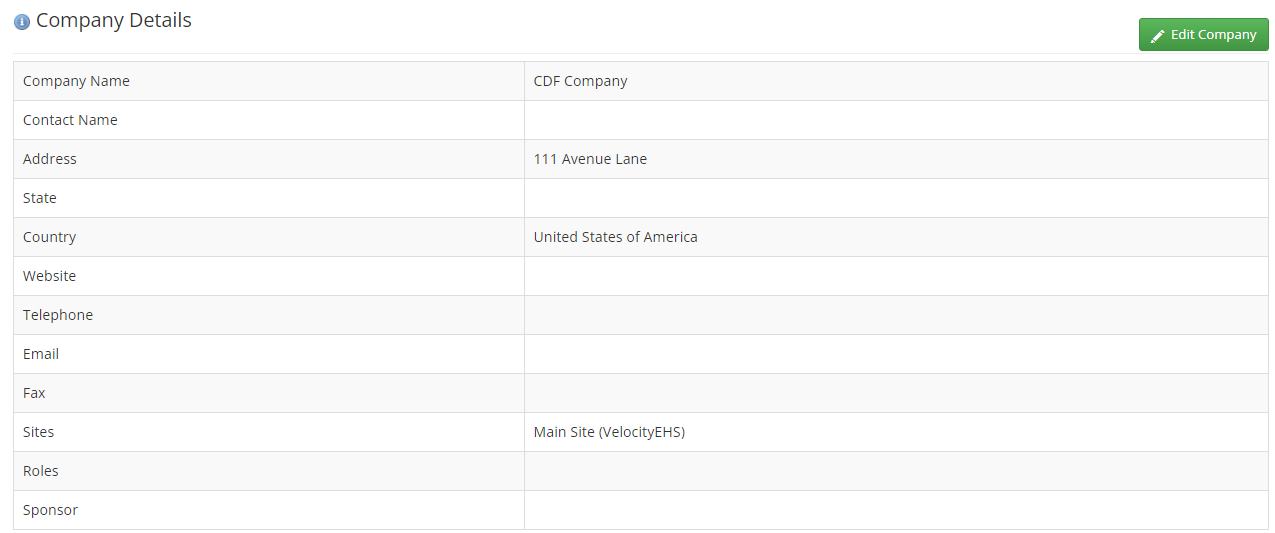Click the Website row label
Image resolution: width=1275 pixels, height=533 pixels.
49,276
